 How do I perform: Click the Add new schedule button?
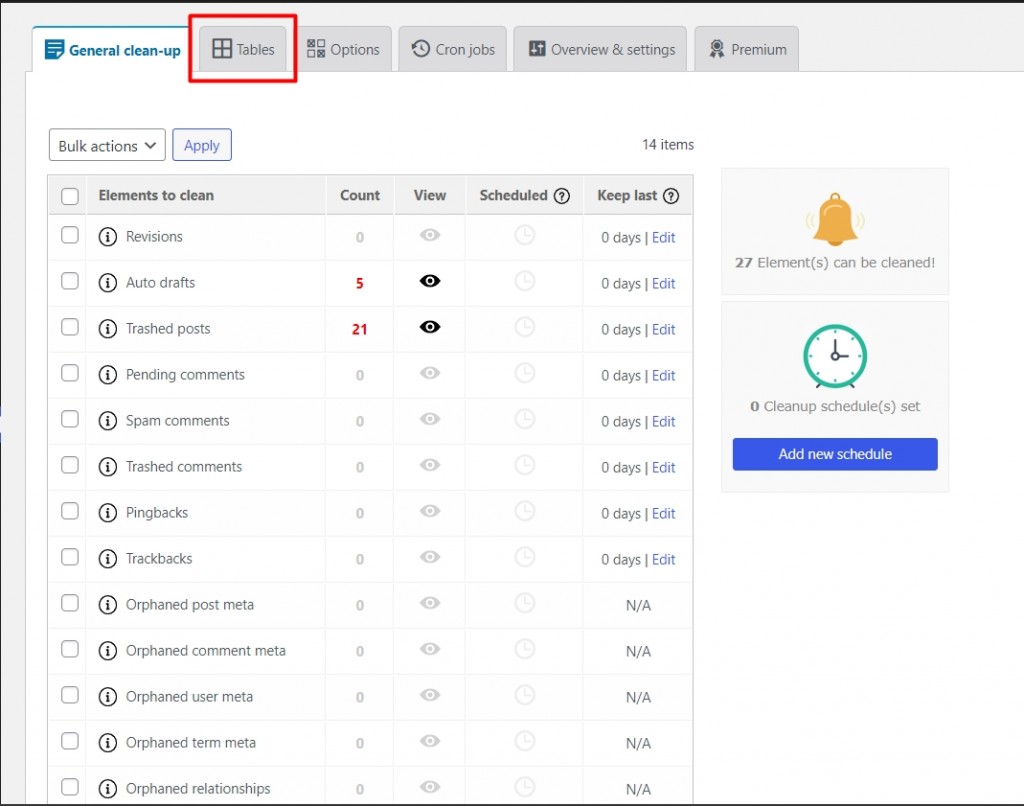835,454
